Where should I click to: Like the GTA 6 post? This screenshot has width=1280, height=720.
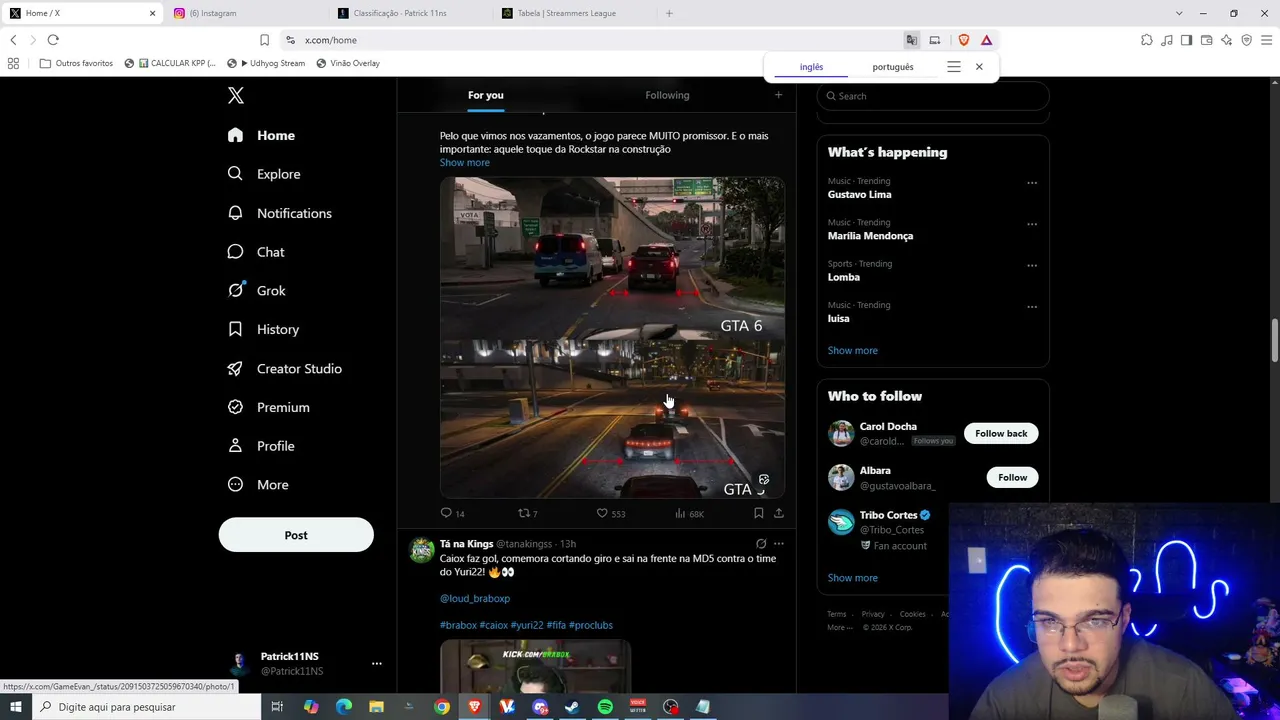pyautogui.click(x=610, y=513)
